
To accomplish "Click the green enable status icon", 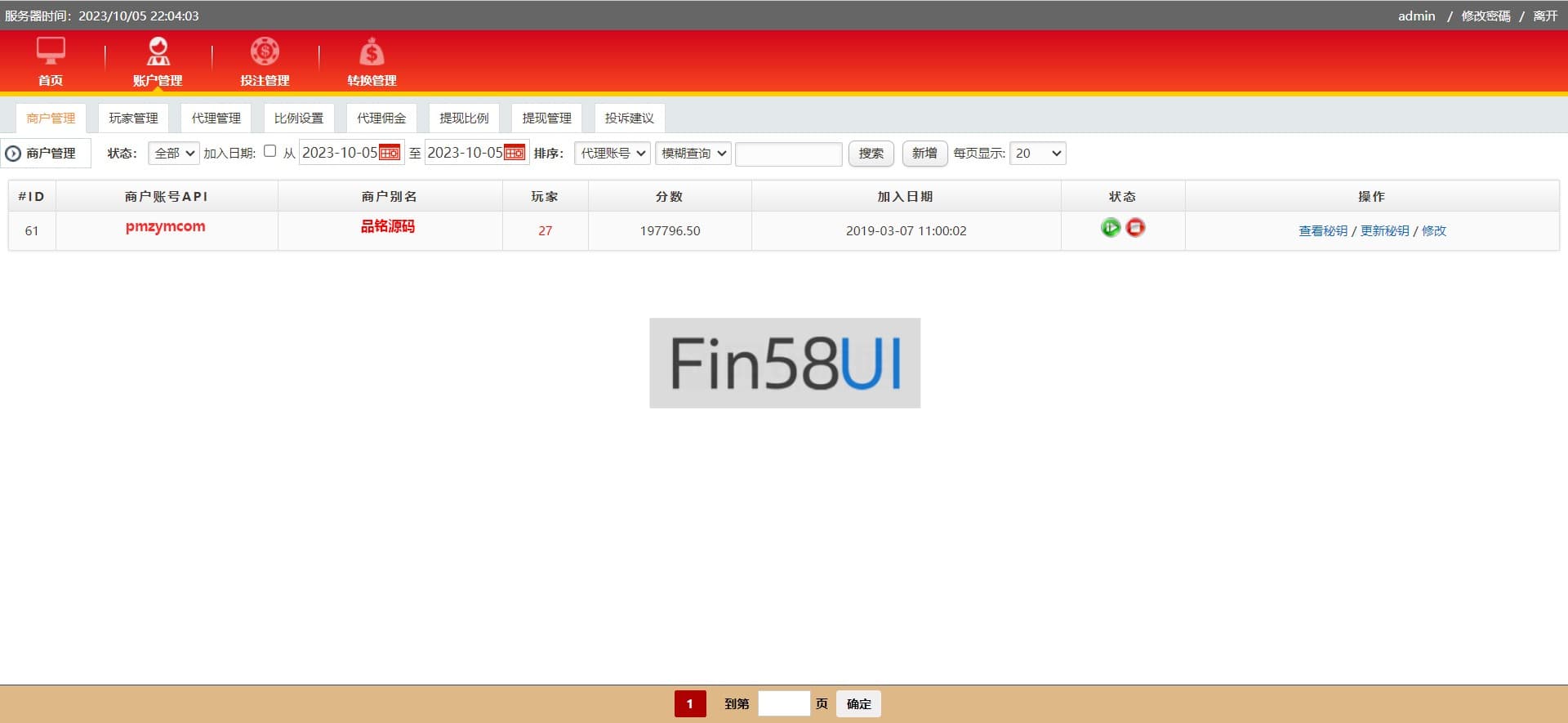I will [x=1110, y=228].
